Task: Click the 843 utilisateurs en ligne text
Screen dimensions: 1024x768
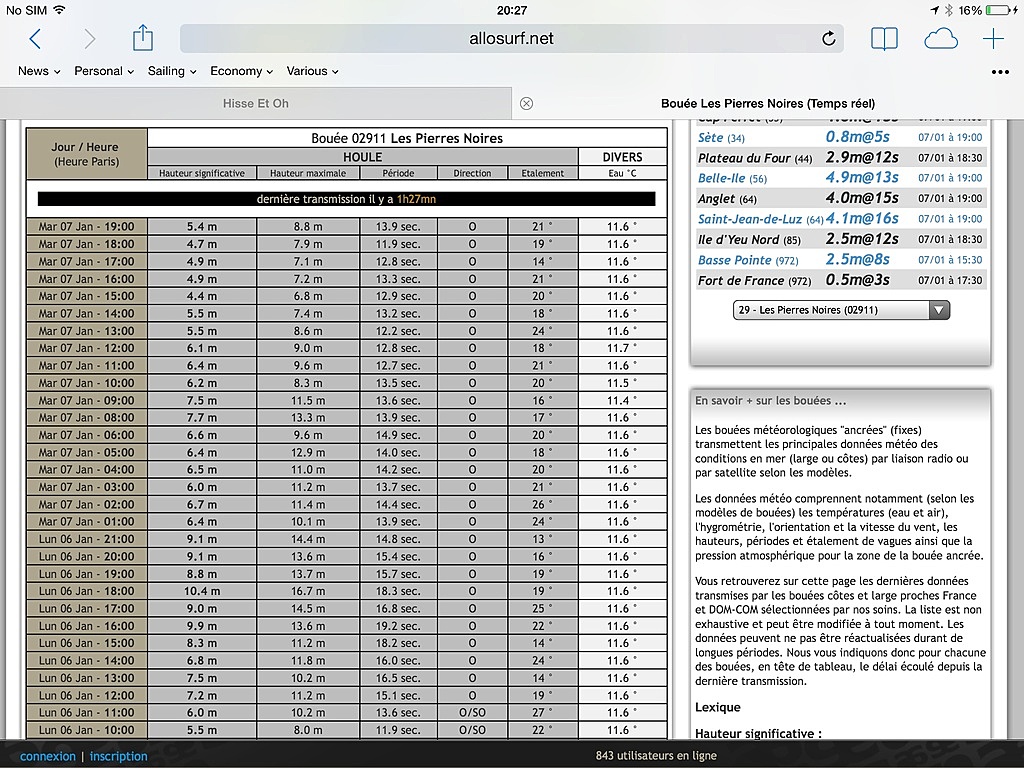Action: click(x=656, y=756)
